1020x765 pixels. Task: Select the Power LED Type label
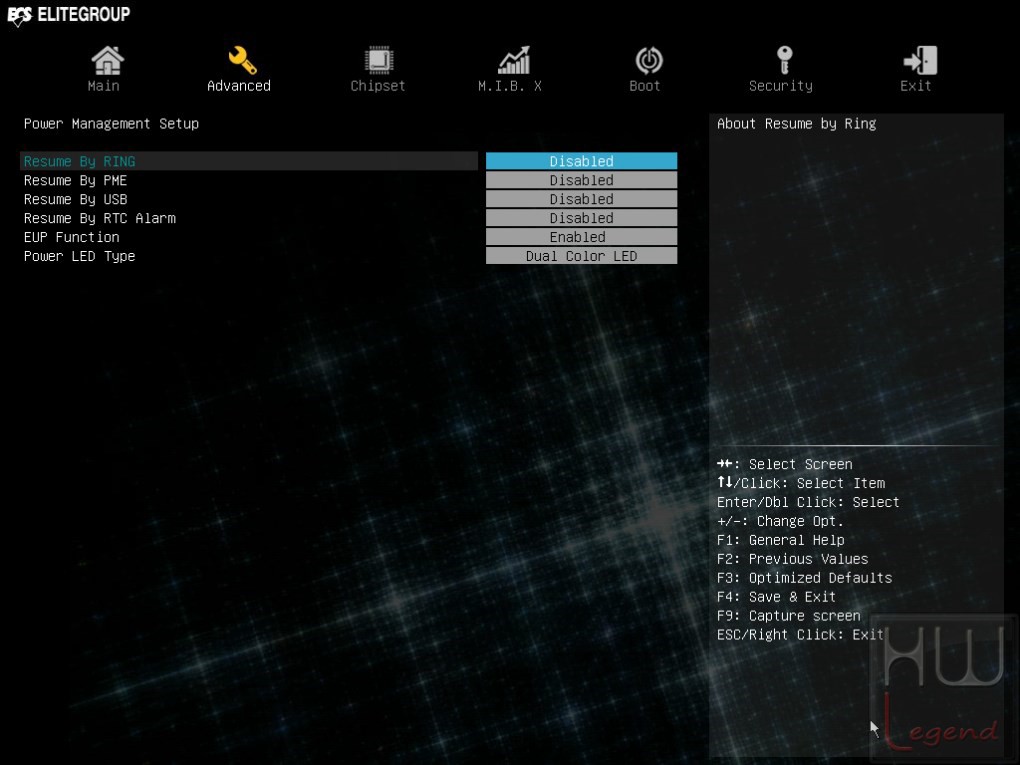[79, 256]
